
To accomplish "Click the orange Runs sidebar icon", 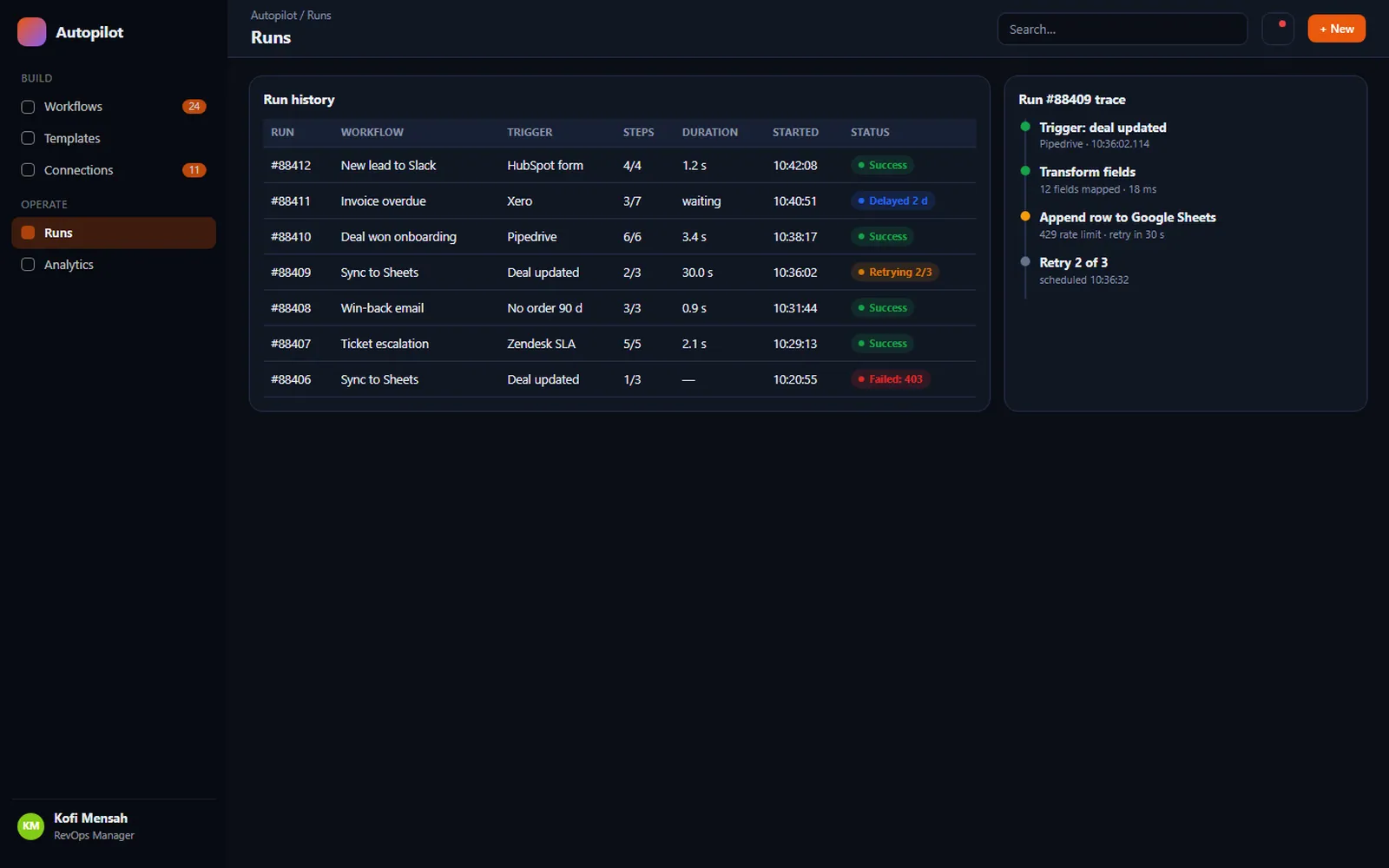I will (28, 233).
